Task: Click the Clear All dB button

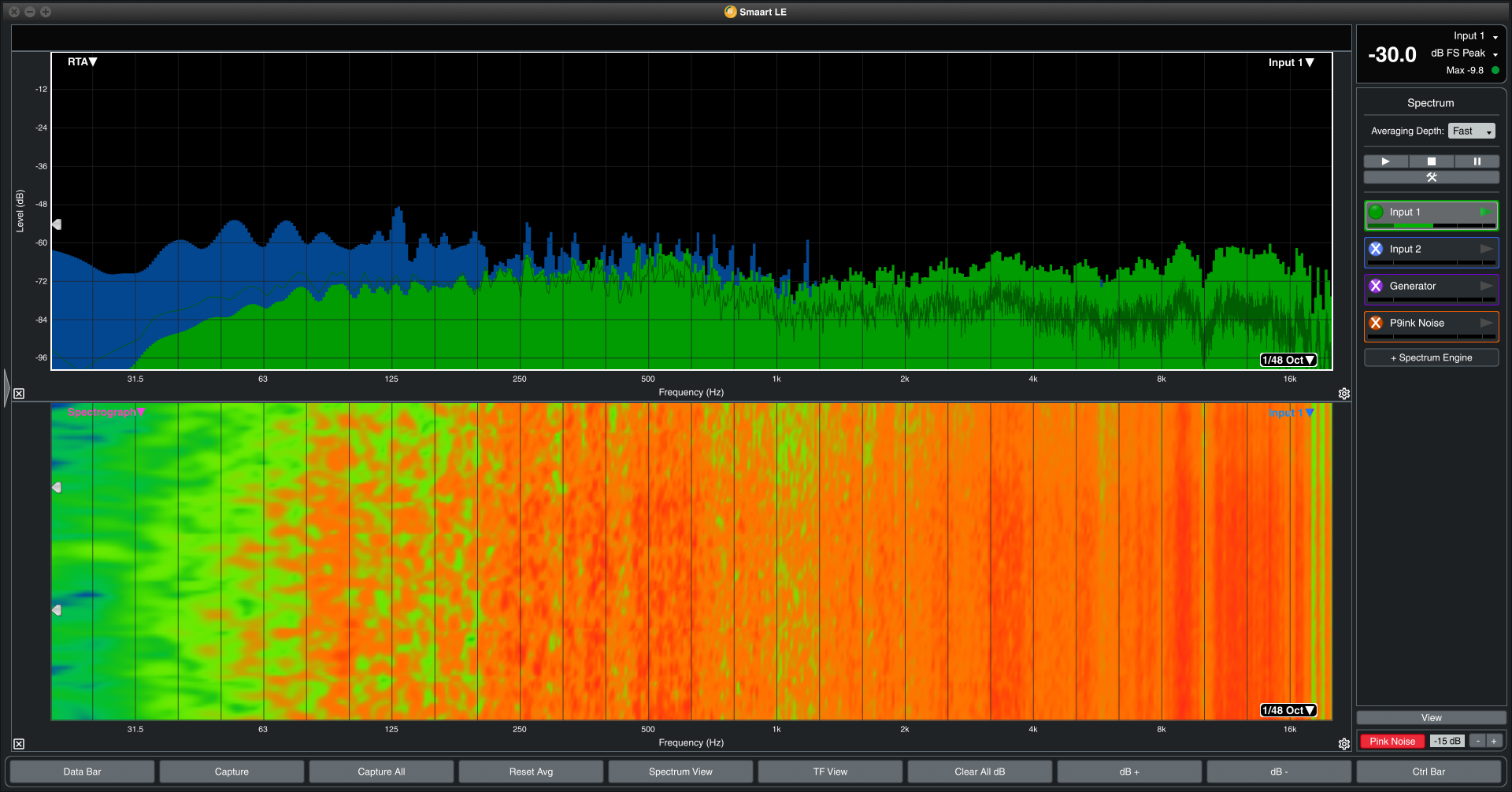Action: coord(980,772)
